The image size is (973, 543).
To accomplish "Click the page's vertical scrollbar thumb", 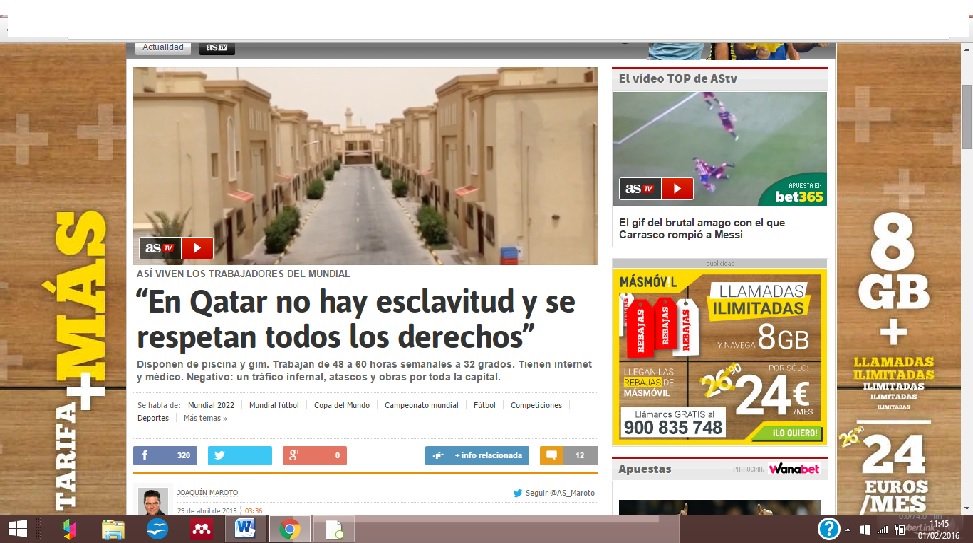I will [967, 117].
